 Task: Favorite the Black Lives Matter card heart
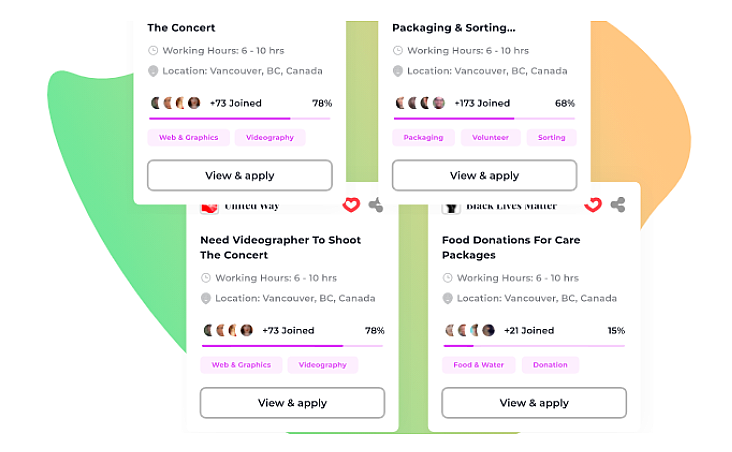(x=593, y=205)
